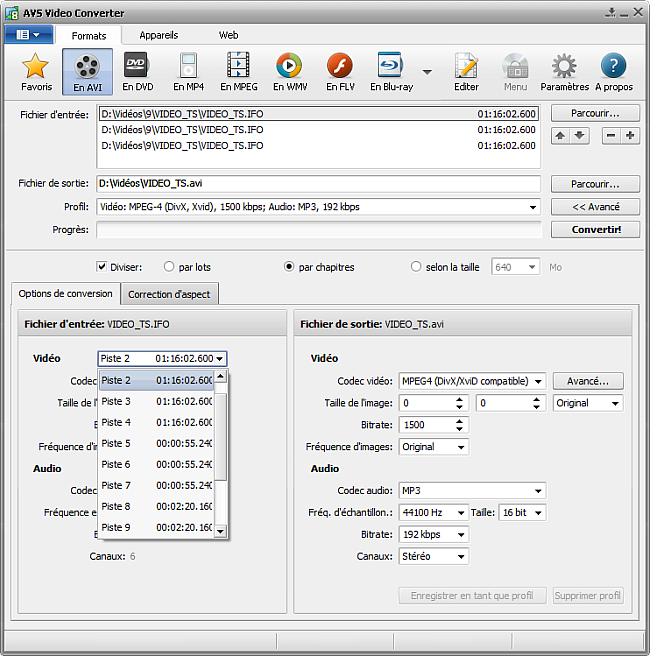This screenshot has height=656, width=650.
Task: Click the Avancé... codec button
Action: pyautogui.click(x=588, y=381)
